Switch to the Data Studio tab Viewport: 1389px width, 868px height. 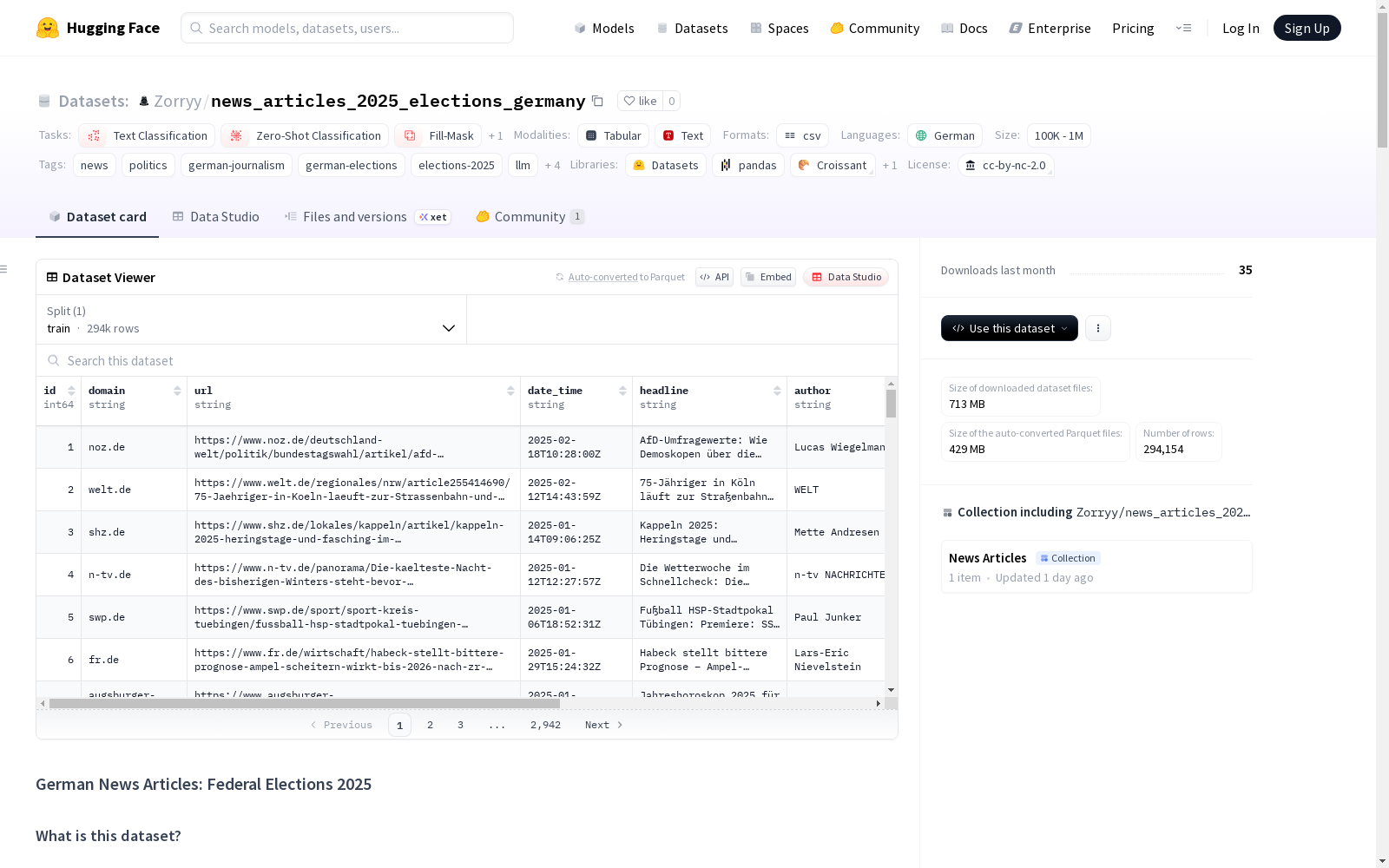tap(216, 217)
